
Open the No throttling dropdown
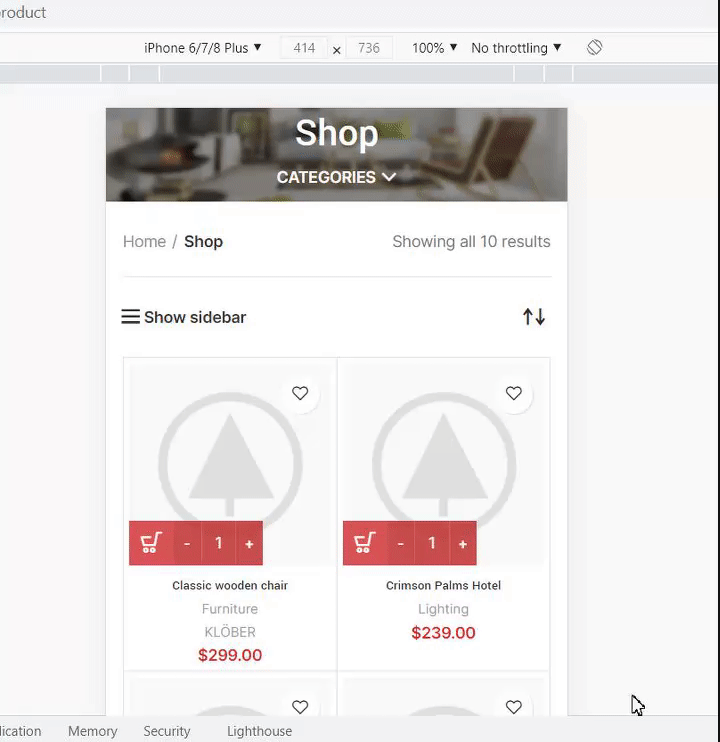tap(516, 48)
